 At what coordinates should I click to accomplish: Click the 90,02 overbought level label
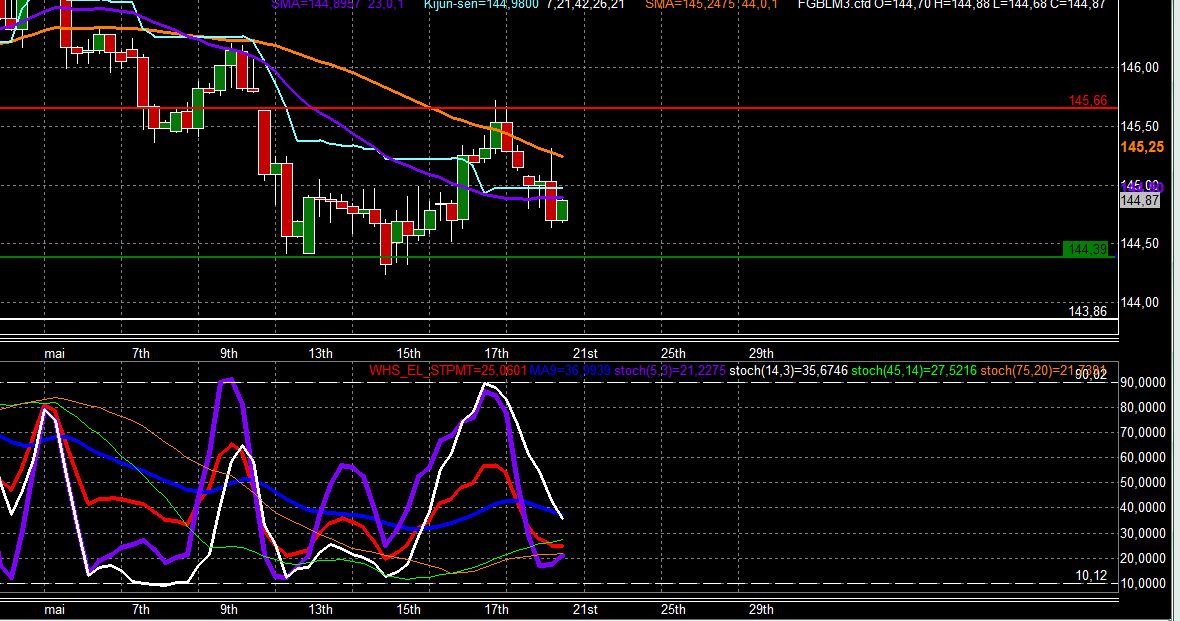(x=1090, y=374)
